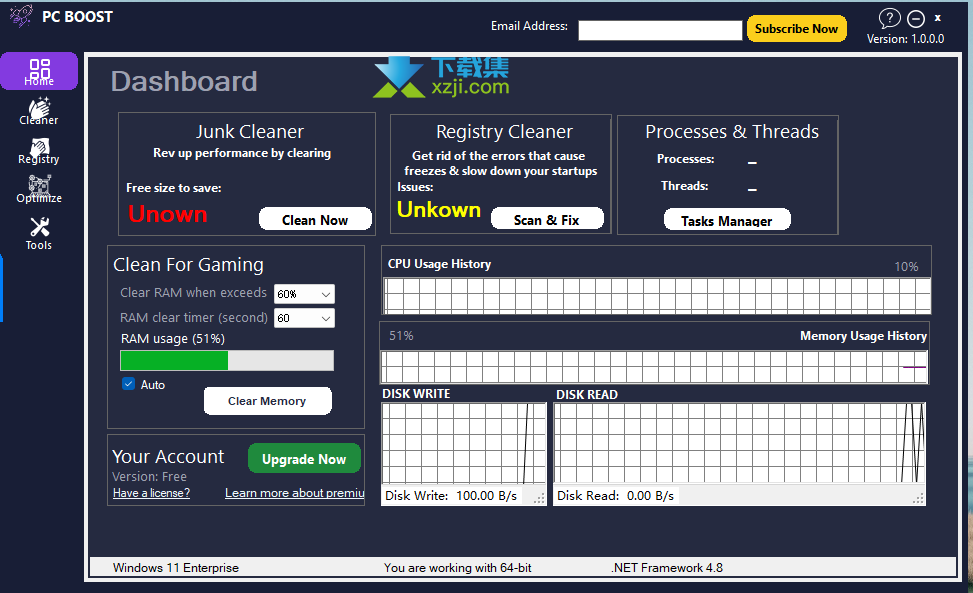Click the Email Address input field
The image size is (973, 593).
[x=660, y=30]
